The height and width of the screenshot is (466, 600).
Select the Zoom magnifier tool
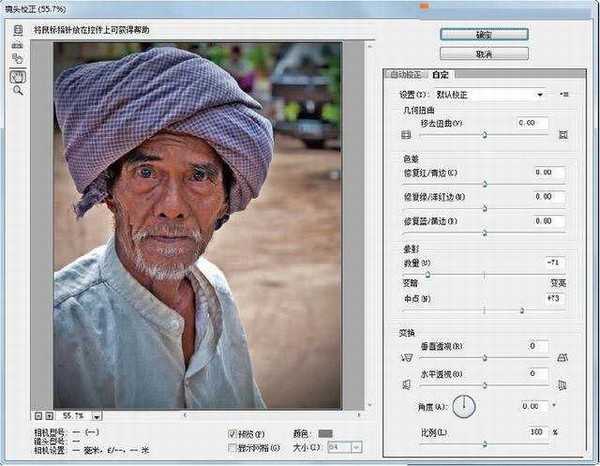[18, 90]
